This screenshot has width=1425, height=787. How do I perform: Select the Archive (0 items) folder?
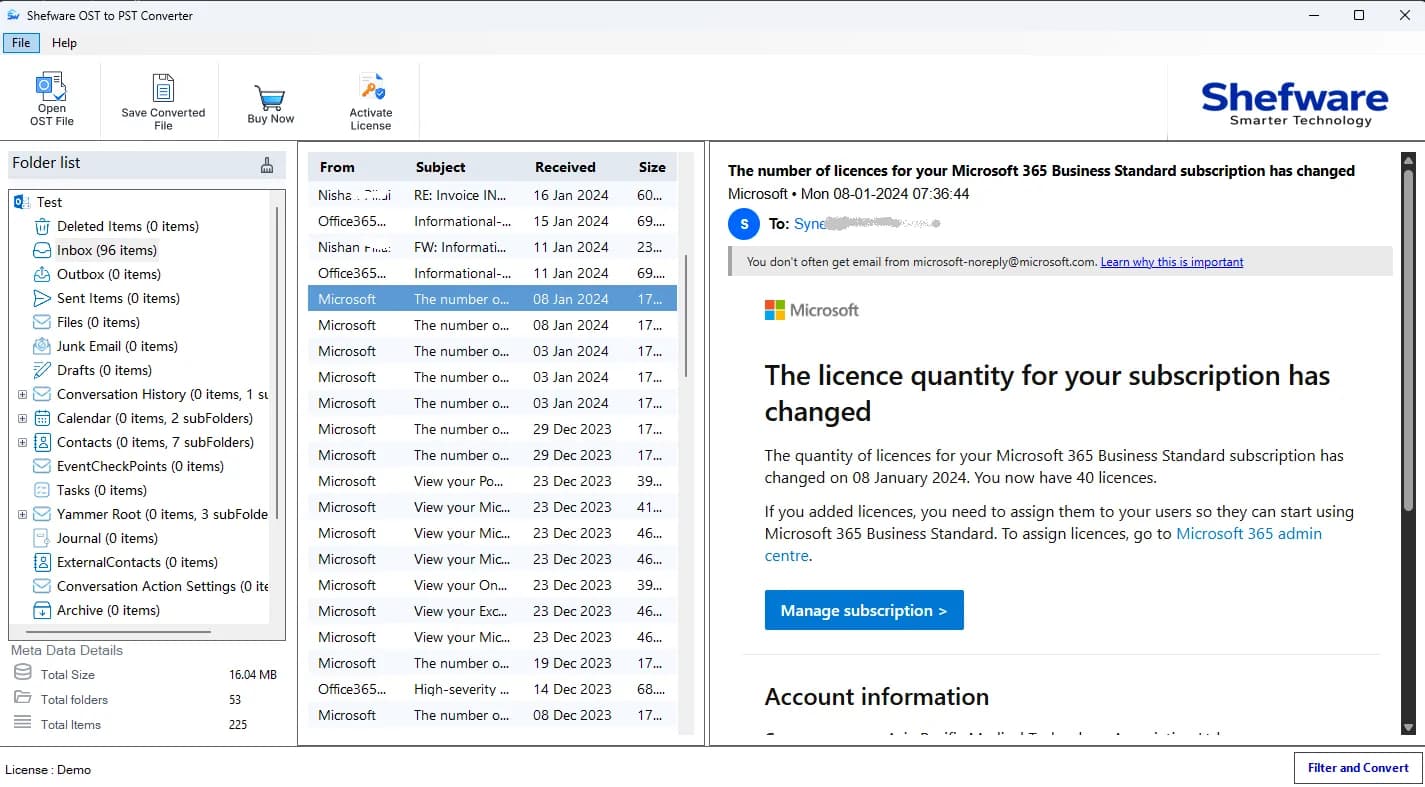pyautogui.click(x=108, y=610)
